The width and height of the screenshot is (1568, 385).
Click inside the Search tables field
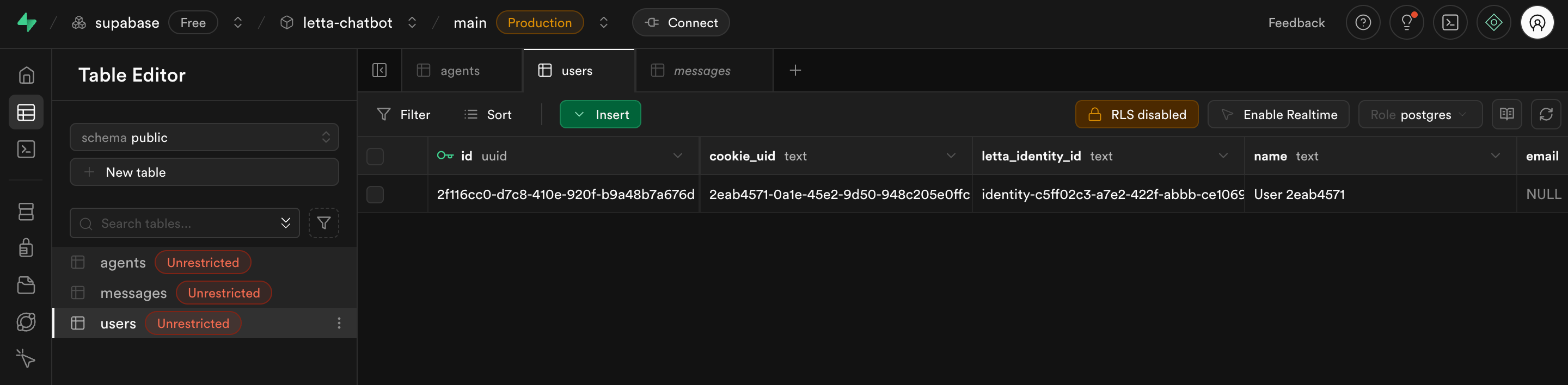[176, 223]
